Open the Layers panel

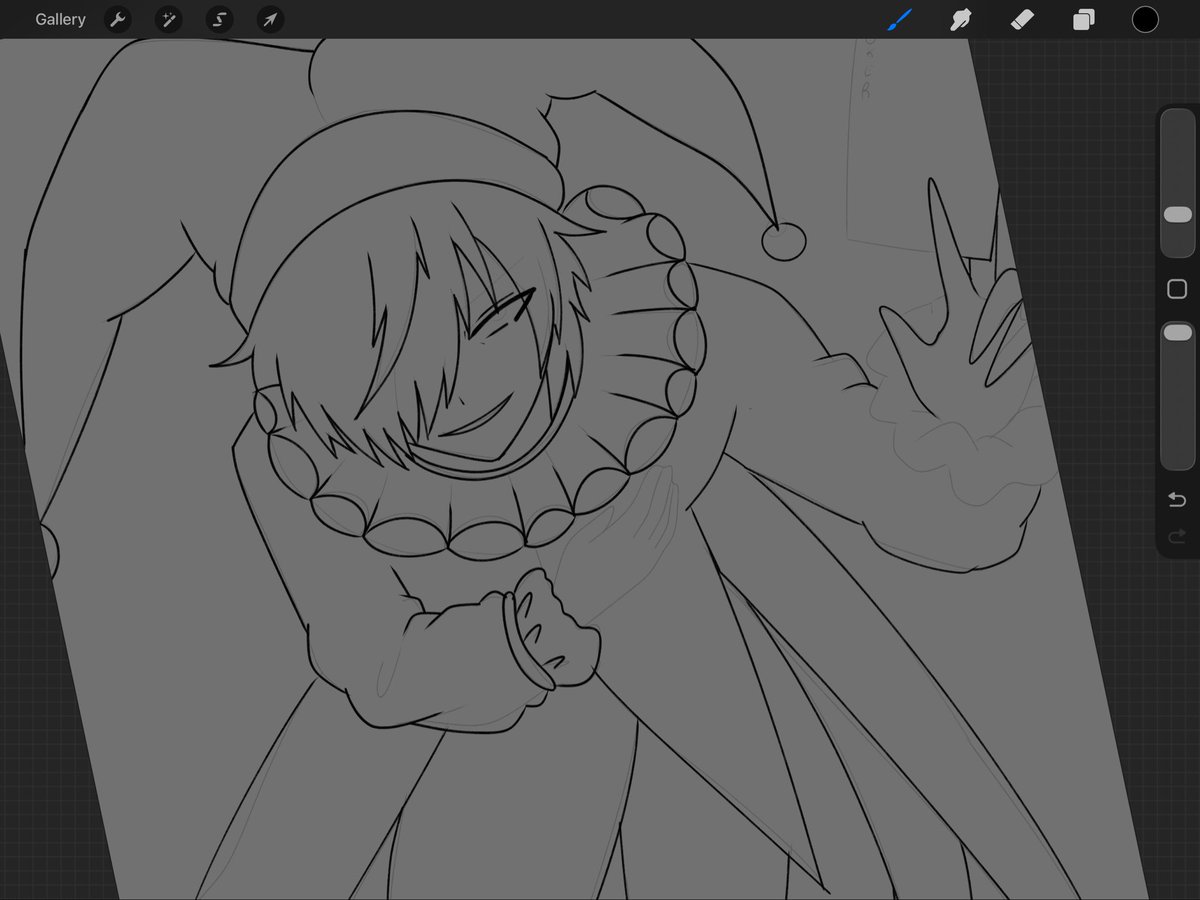(1083, 20)
